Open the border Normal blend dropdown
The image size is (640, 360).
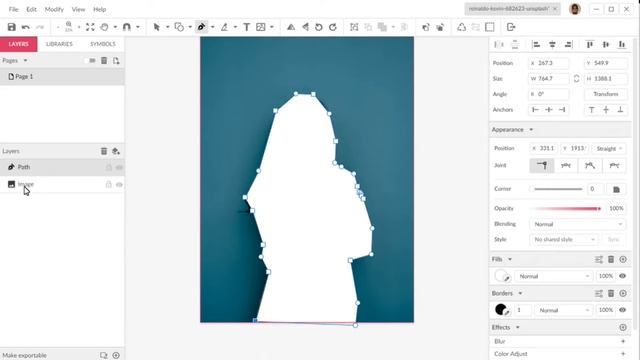coord(564,310)
